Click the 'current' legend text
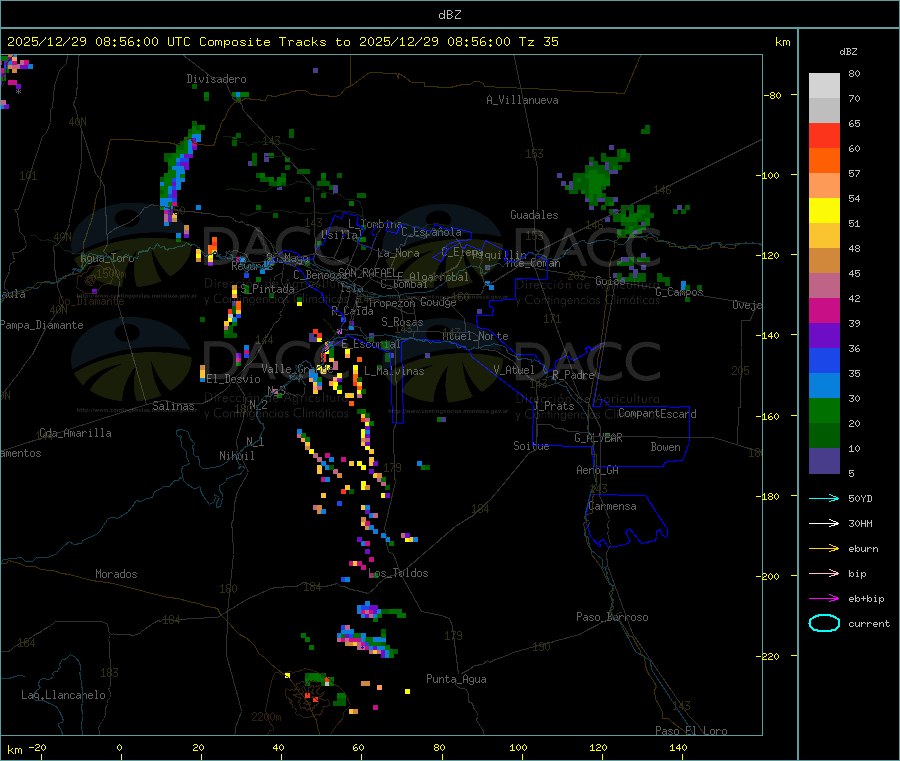The width and height of the screenshot is (900, 761). pyautogui.click(x=869, y=623)
